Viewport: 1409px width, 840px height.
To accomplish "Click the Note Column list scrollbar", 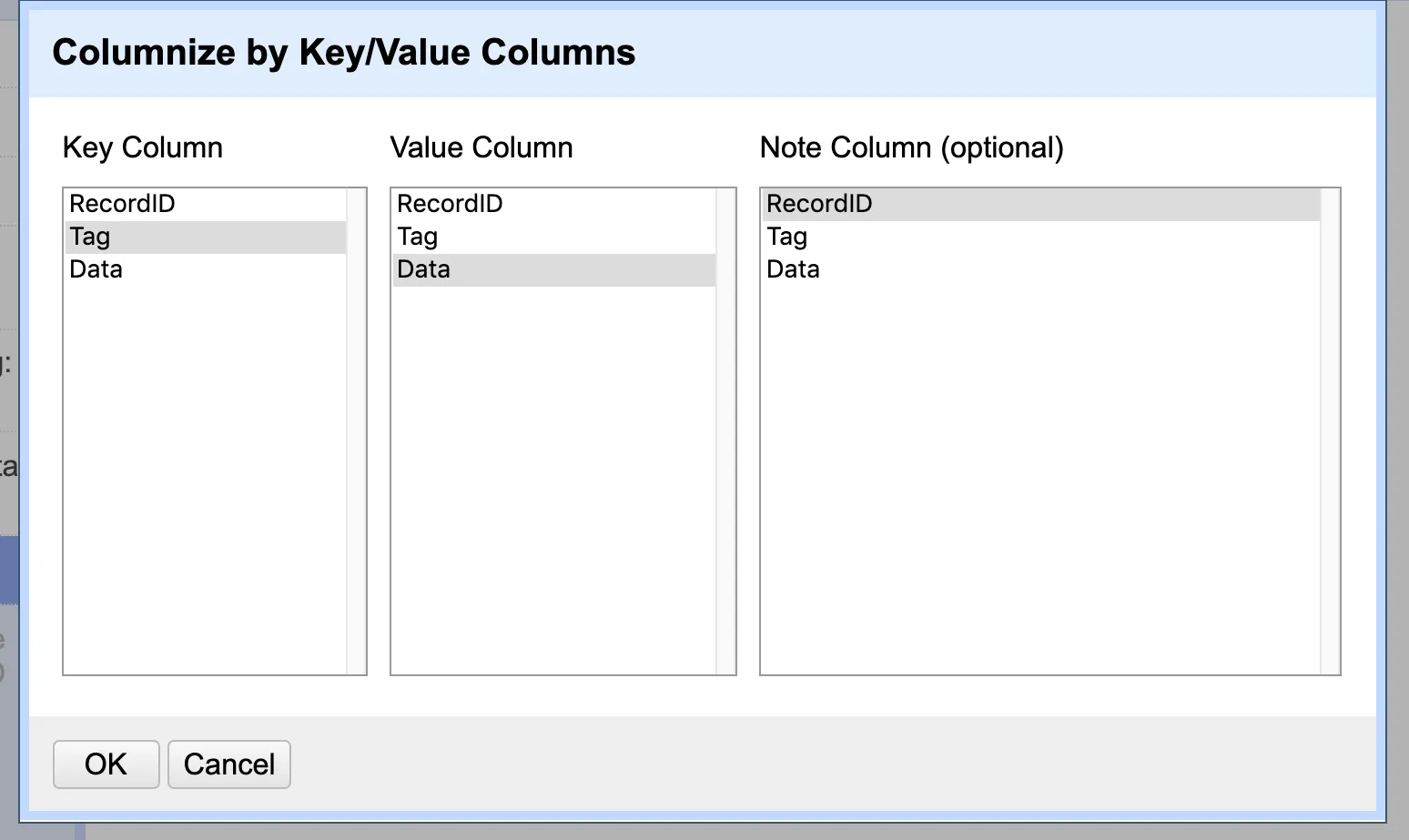I will [1330, 431].
